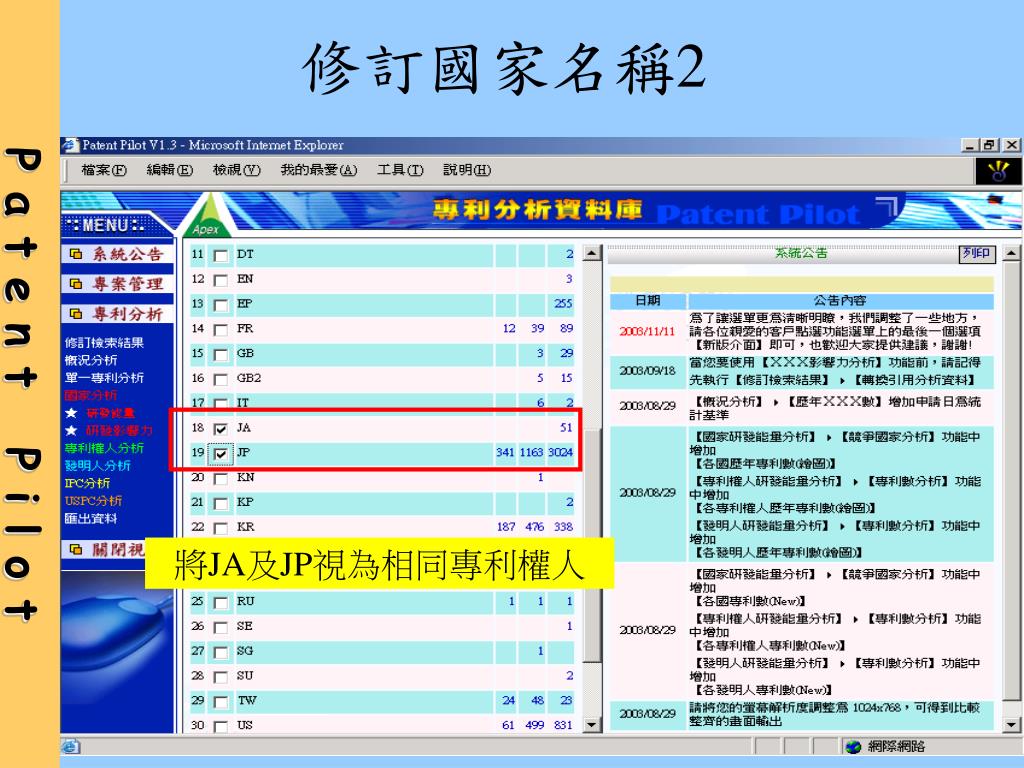Click the JA value 51
Image resolution: width=1024 pixels, height=768 pixels.
(x=566, y=427)
